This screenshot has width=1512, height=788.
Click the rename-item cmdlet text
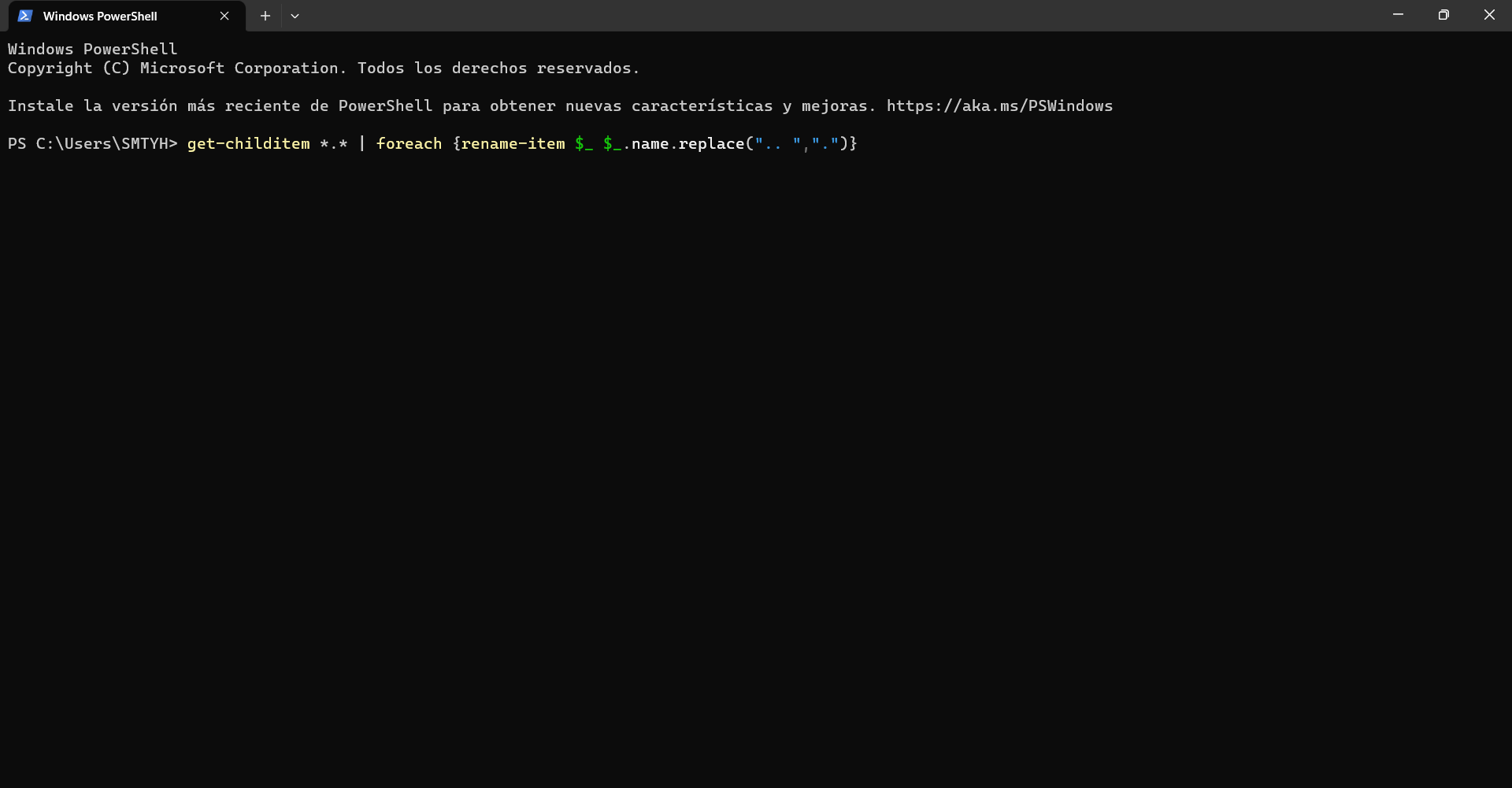point(513,144)
